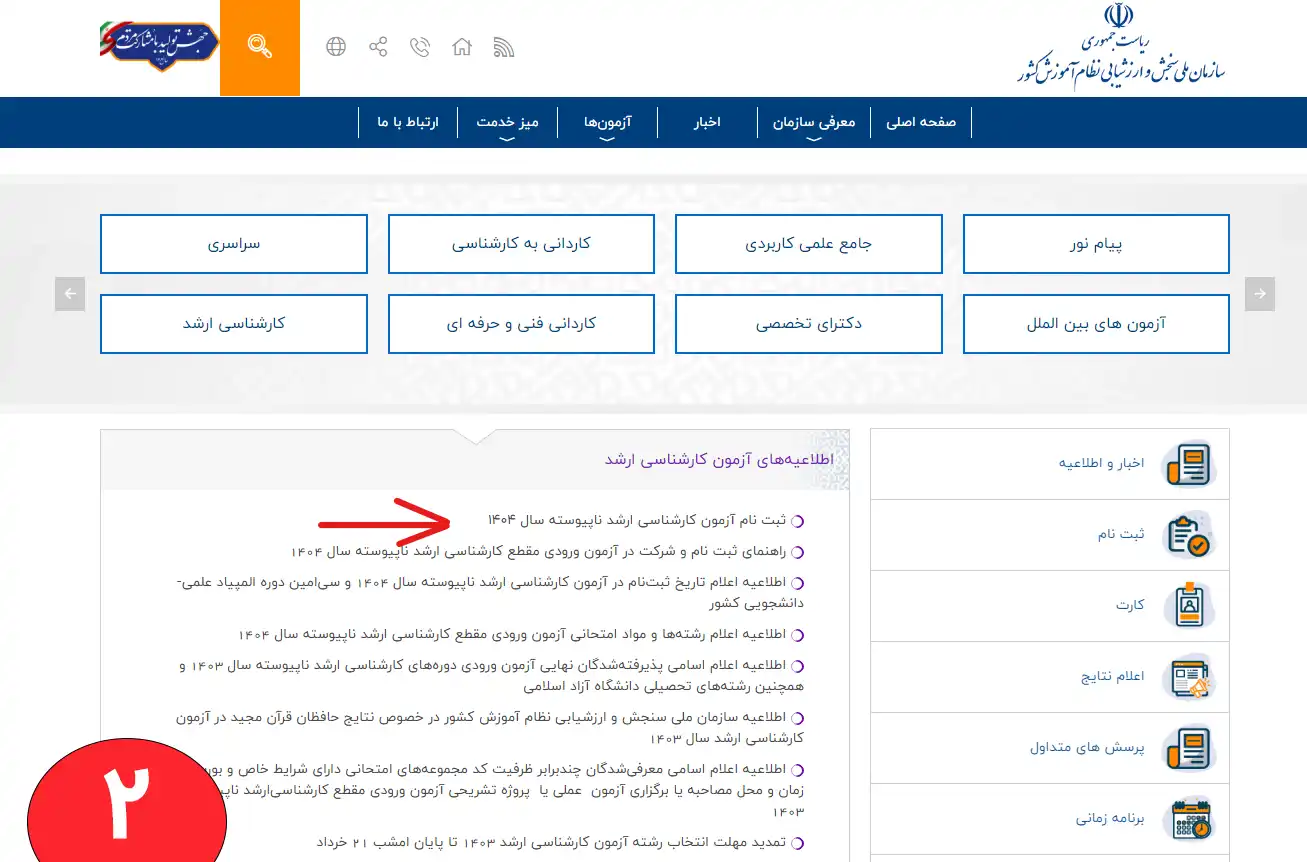Image resolution: width=1307 pixels, height=862 pixels.
Task: Open the برنامه زمانی sidebar link
Action: (x=1110, y=819)
